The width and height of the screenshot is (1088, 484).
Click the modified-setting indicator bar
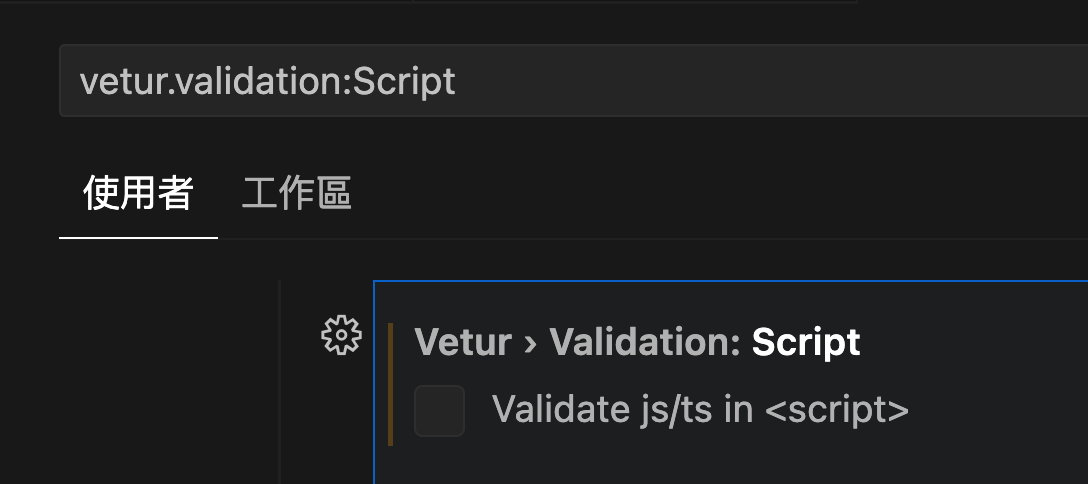[390, 384]
